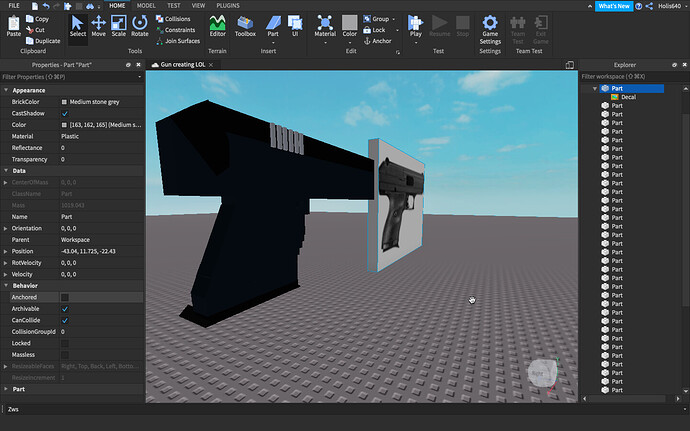Enable the Anchored checkbox
This screenshot has height=431, width=690.
65,297
